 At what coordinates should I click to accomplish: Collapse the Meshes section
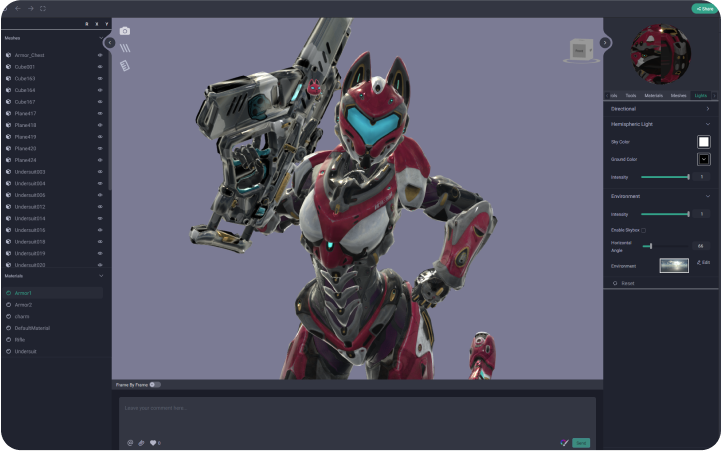pyautogui.click(x=101, y=37)
